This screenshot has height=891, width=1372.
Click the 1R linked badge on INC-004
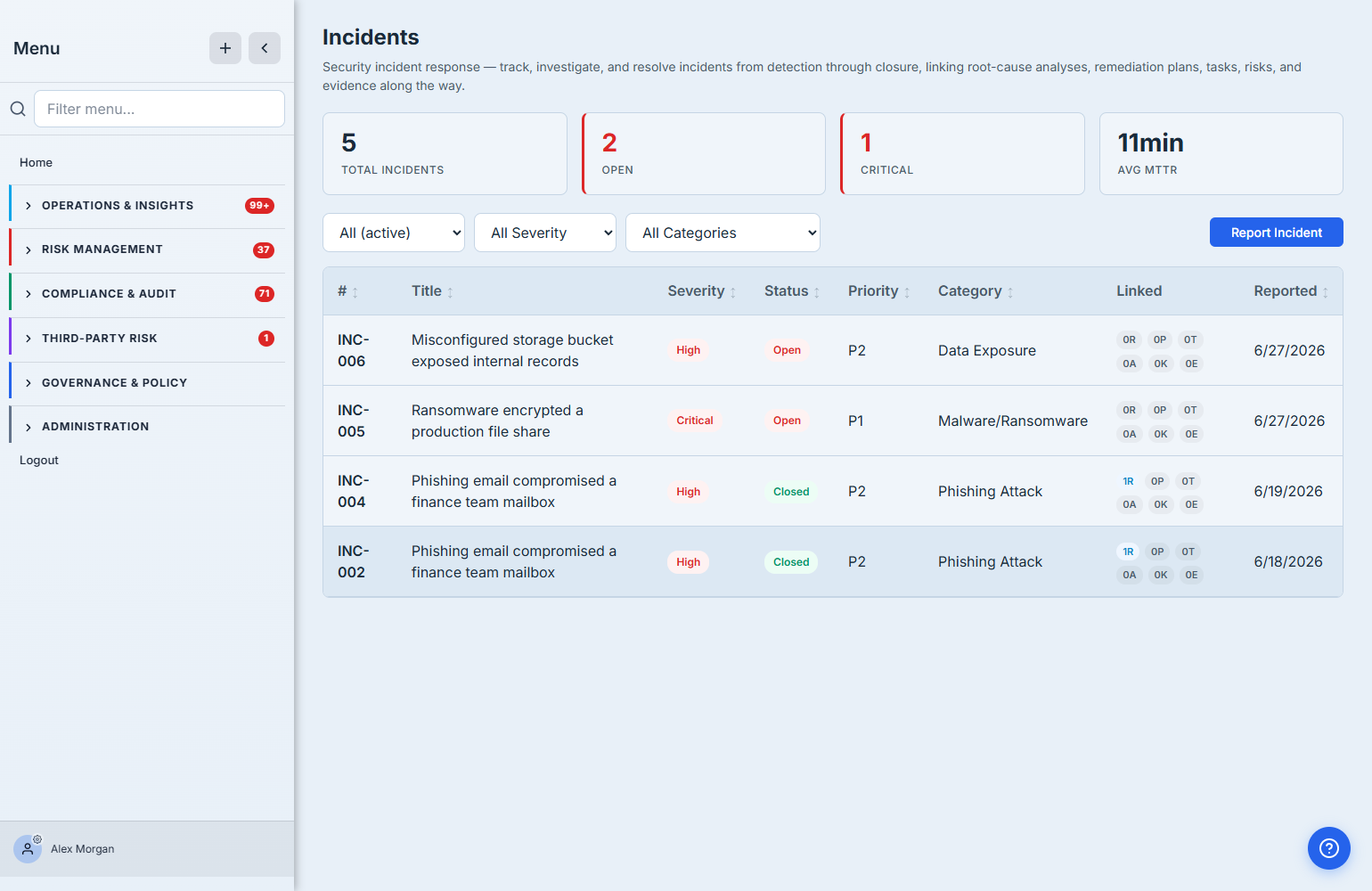coord(1128,481)
